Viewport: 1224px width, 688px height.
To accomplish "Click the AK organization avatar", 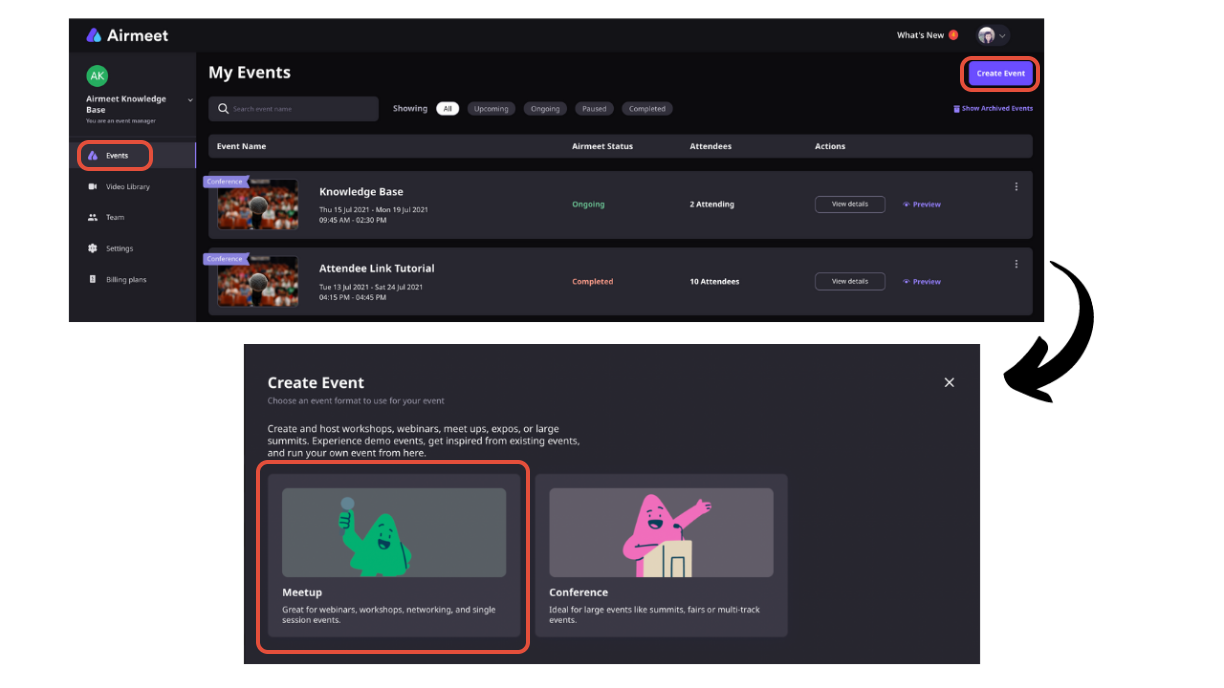I will tap(97, 76).
